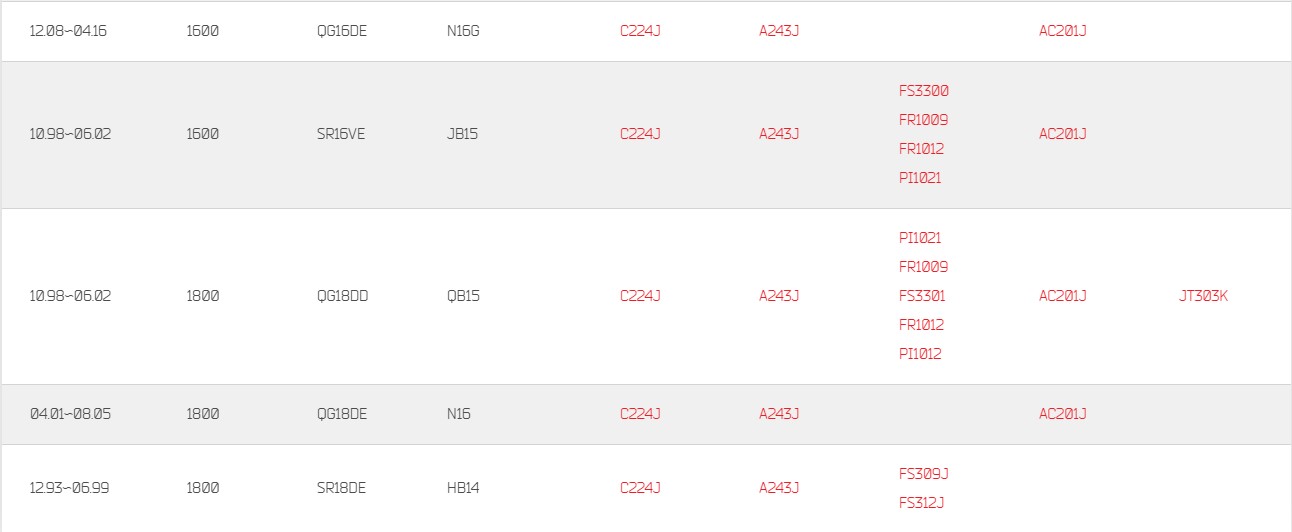
Task: Select the SR16VE engine code cell
Action: 341,134
